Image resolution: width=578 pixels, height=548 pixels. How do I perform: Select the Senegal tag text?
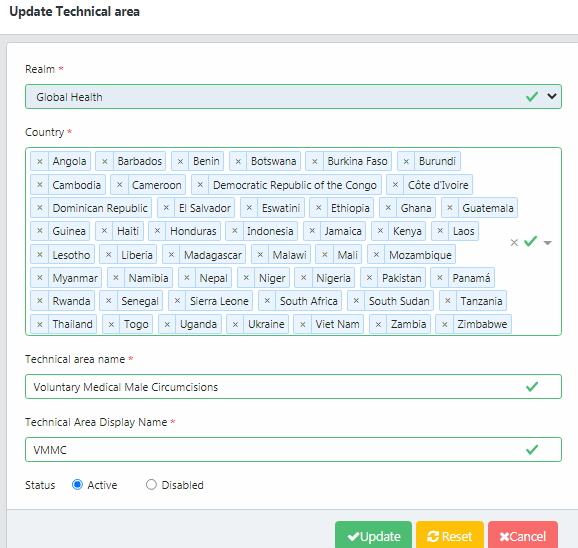[140, 301]
